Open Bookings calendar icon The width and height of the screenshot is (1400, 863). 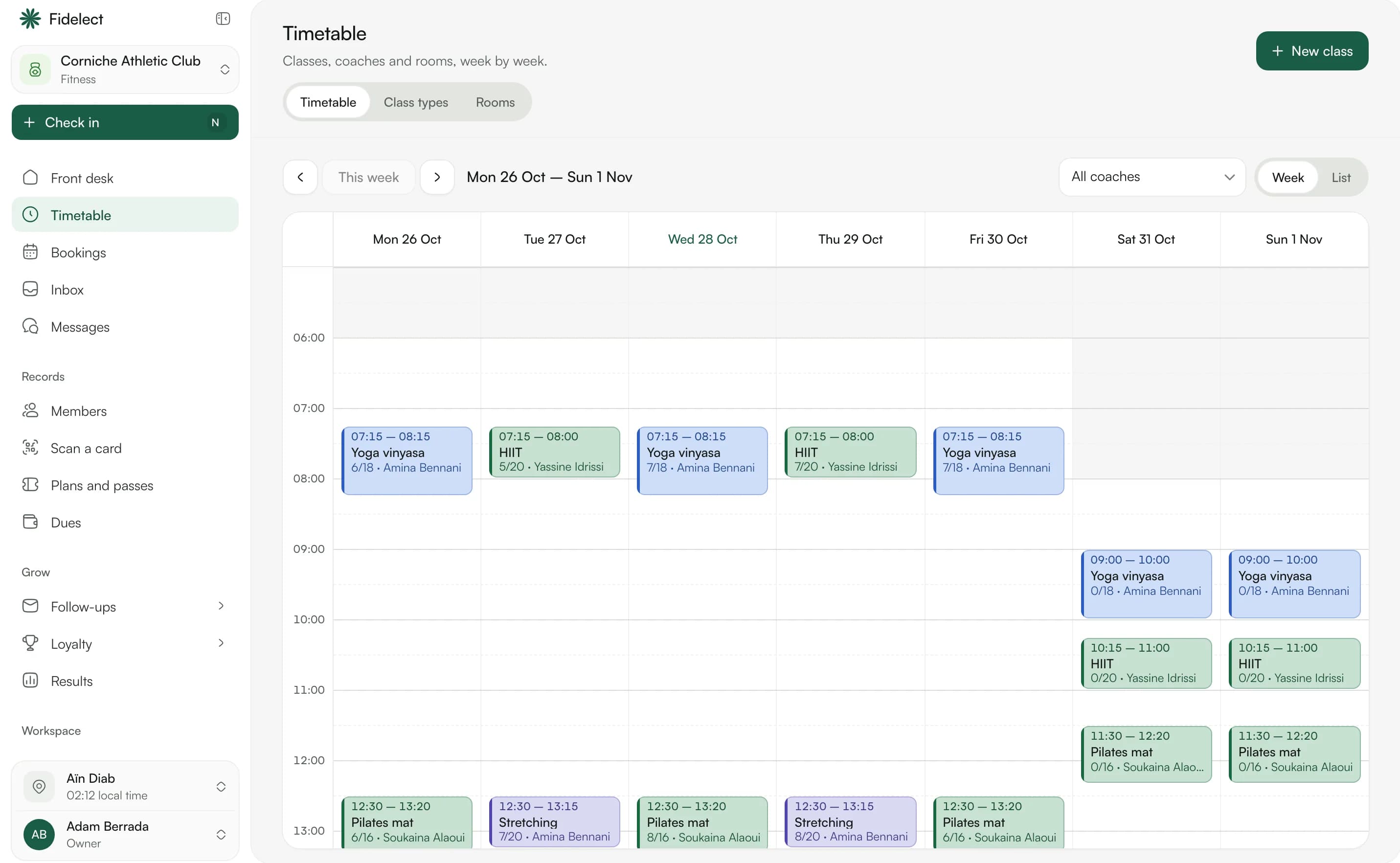30,251
